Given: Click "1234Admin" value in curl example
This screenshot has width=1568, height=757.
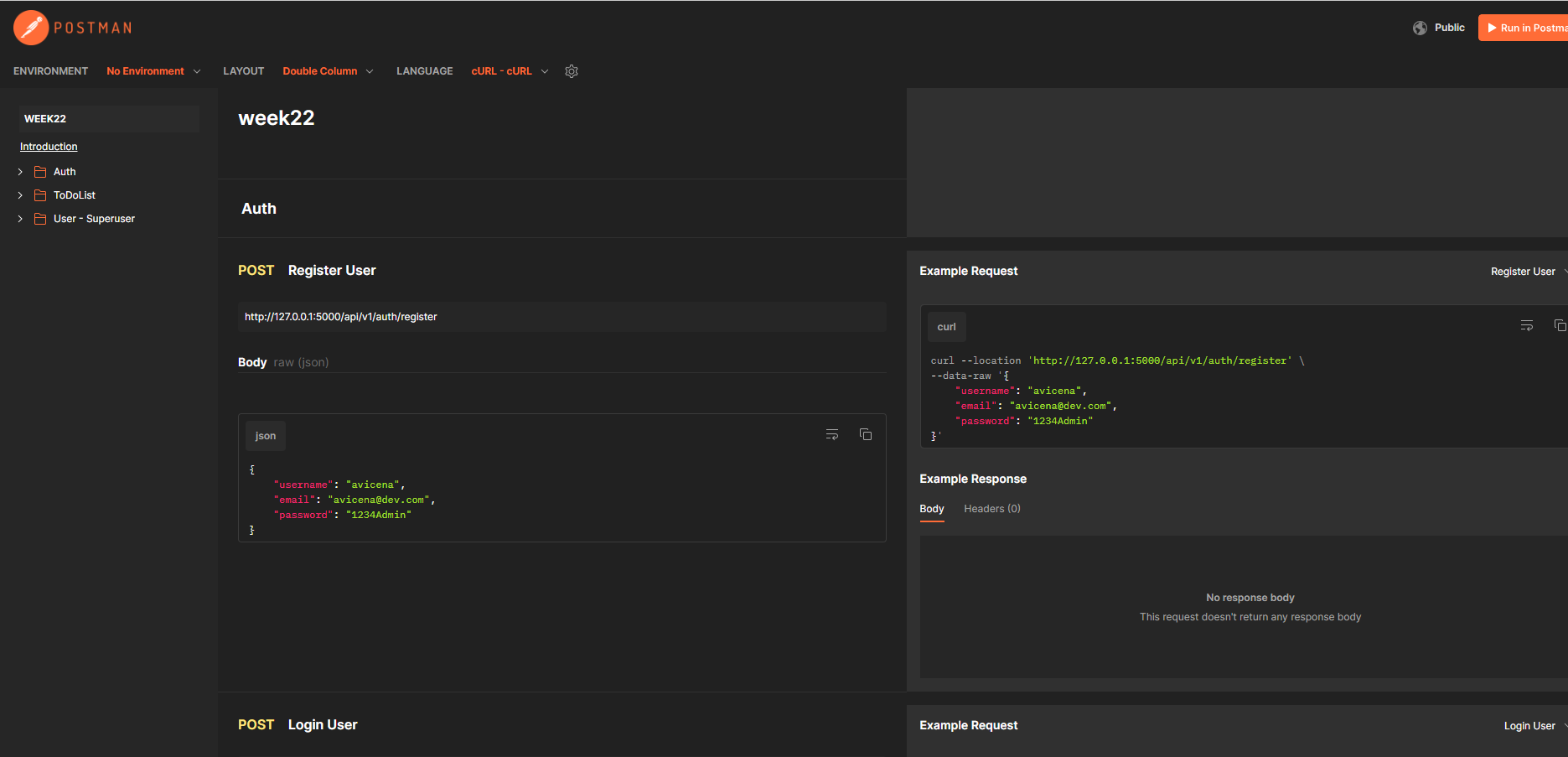Looking at the screenshot, I should (1060, 421).
